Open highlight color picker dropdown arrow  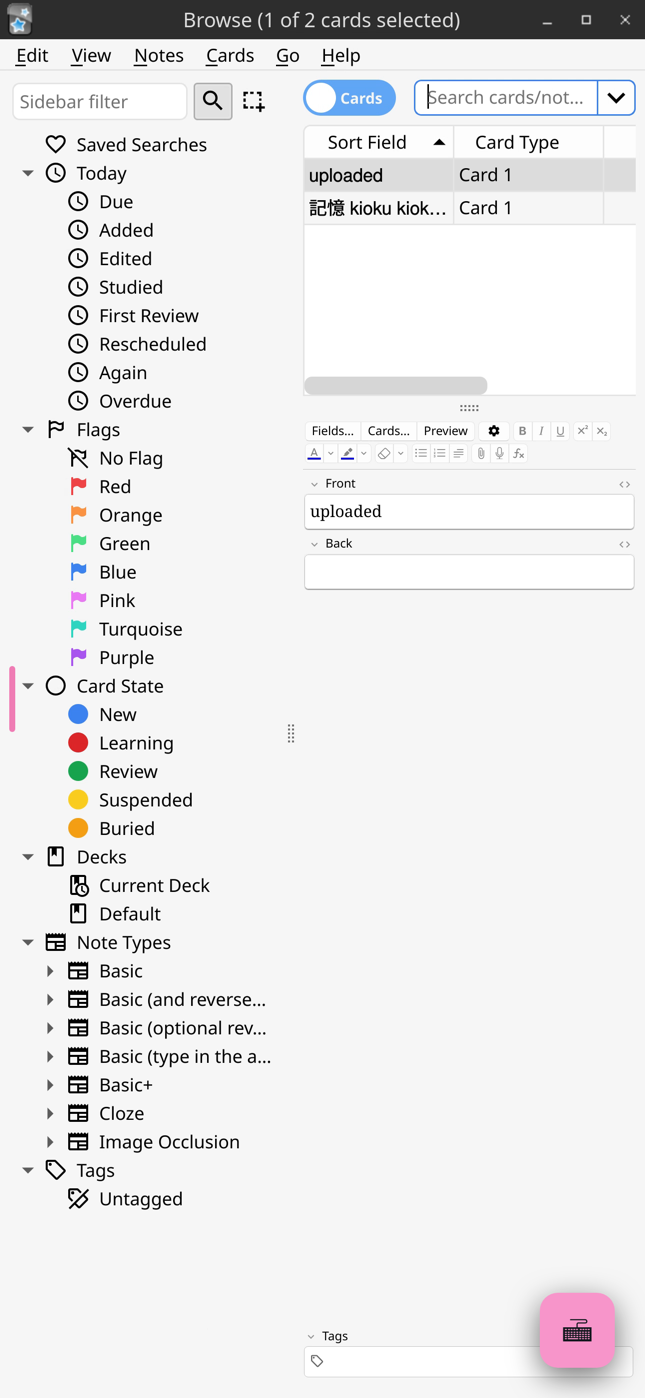364,454
